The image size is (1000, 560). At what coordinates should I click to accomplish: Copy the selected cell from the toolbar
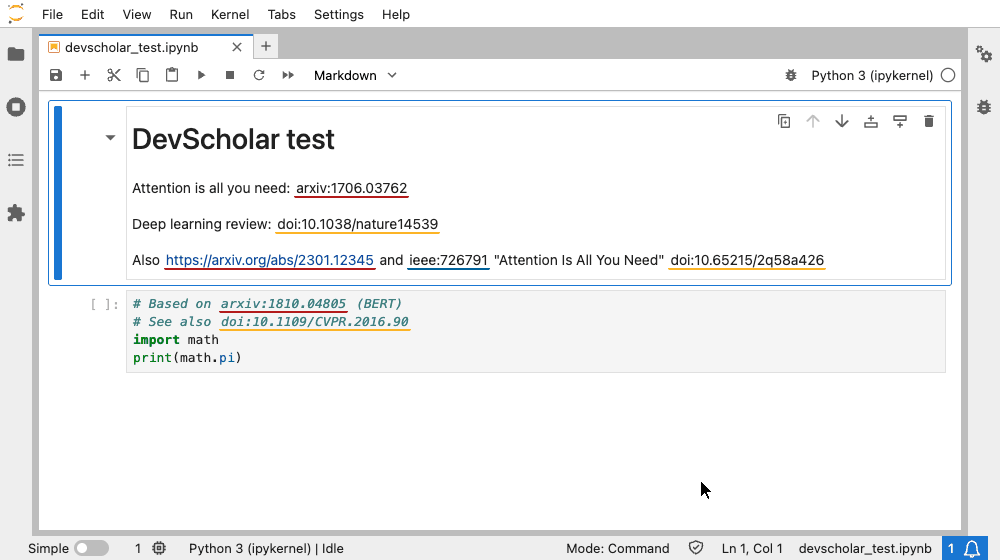(143, 75)
